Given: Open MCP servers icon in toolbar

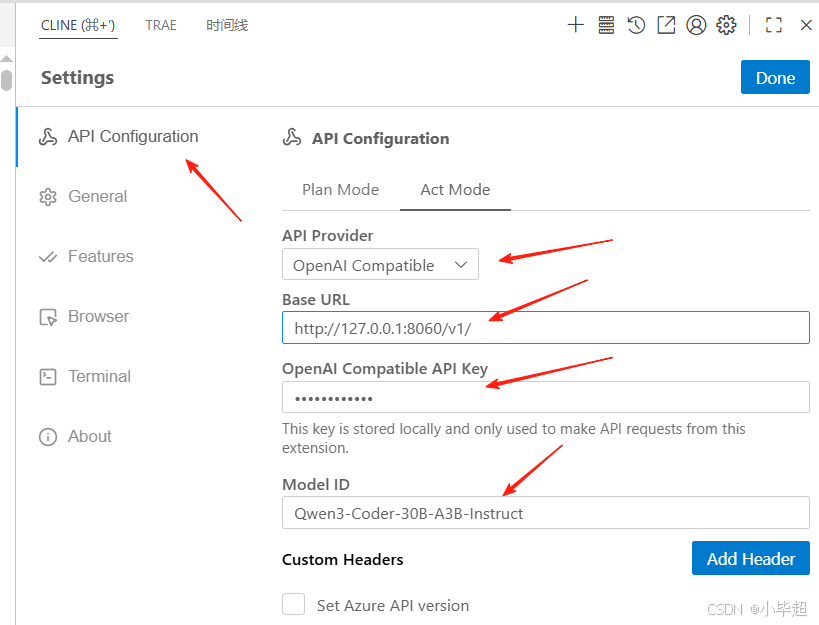Looking at the screenshot, I should coord(606,25).
